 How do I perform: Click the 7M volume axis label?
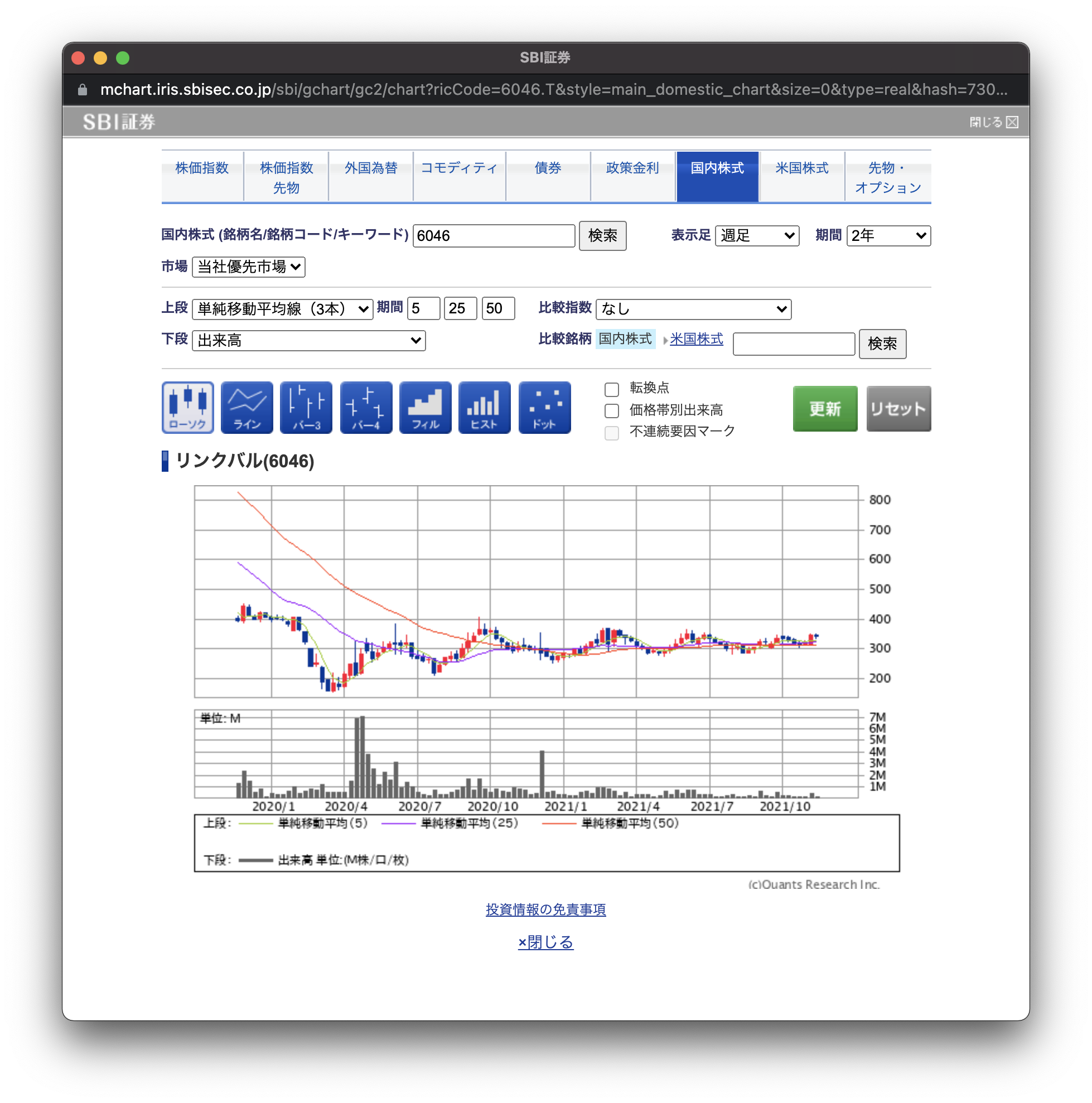(877, 717)
